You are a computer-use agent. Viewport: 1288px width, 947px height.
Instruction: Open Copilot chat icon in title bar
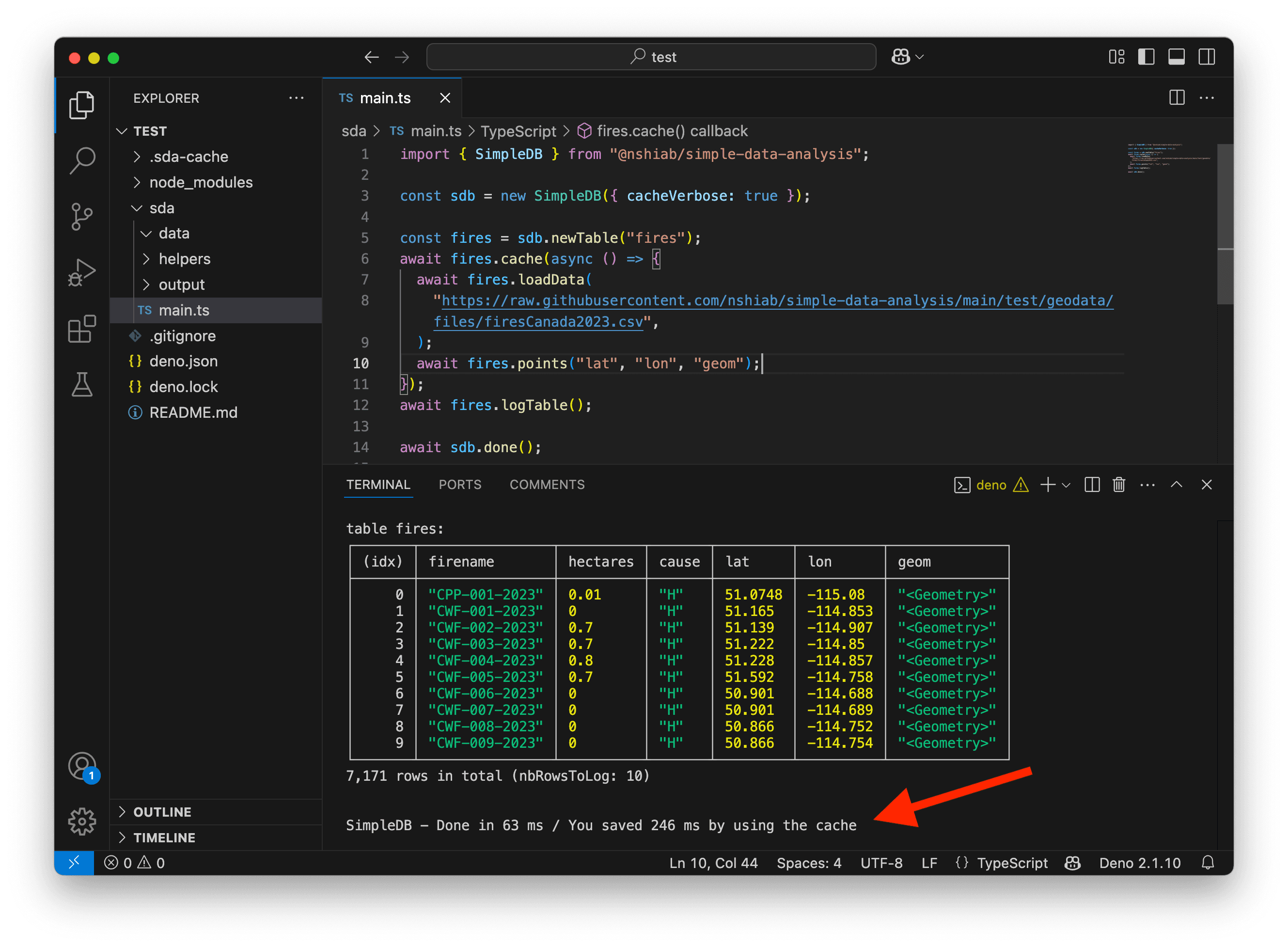tap(900, 57)
